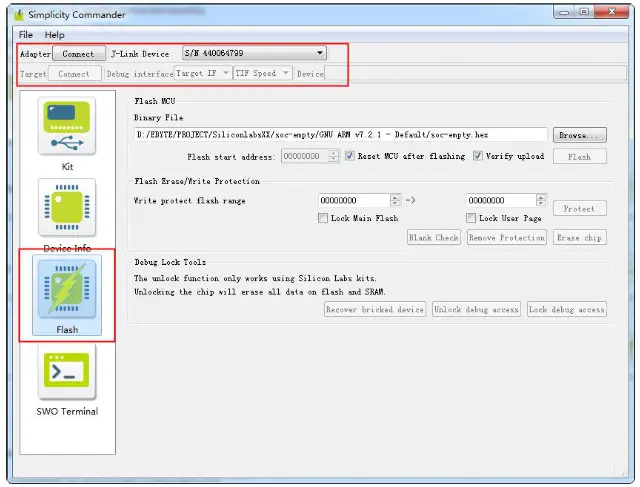Click the Blank Check button
This screenshot has height=487, width=640.
point(433,237)
